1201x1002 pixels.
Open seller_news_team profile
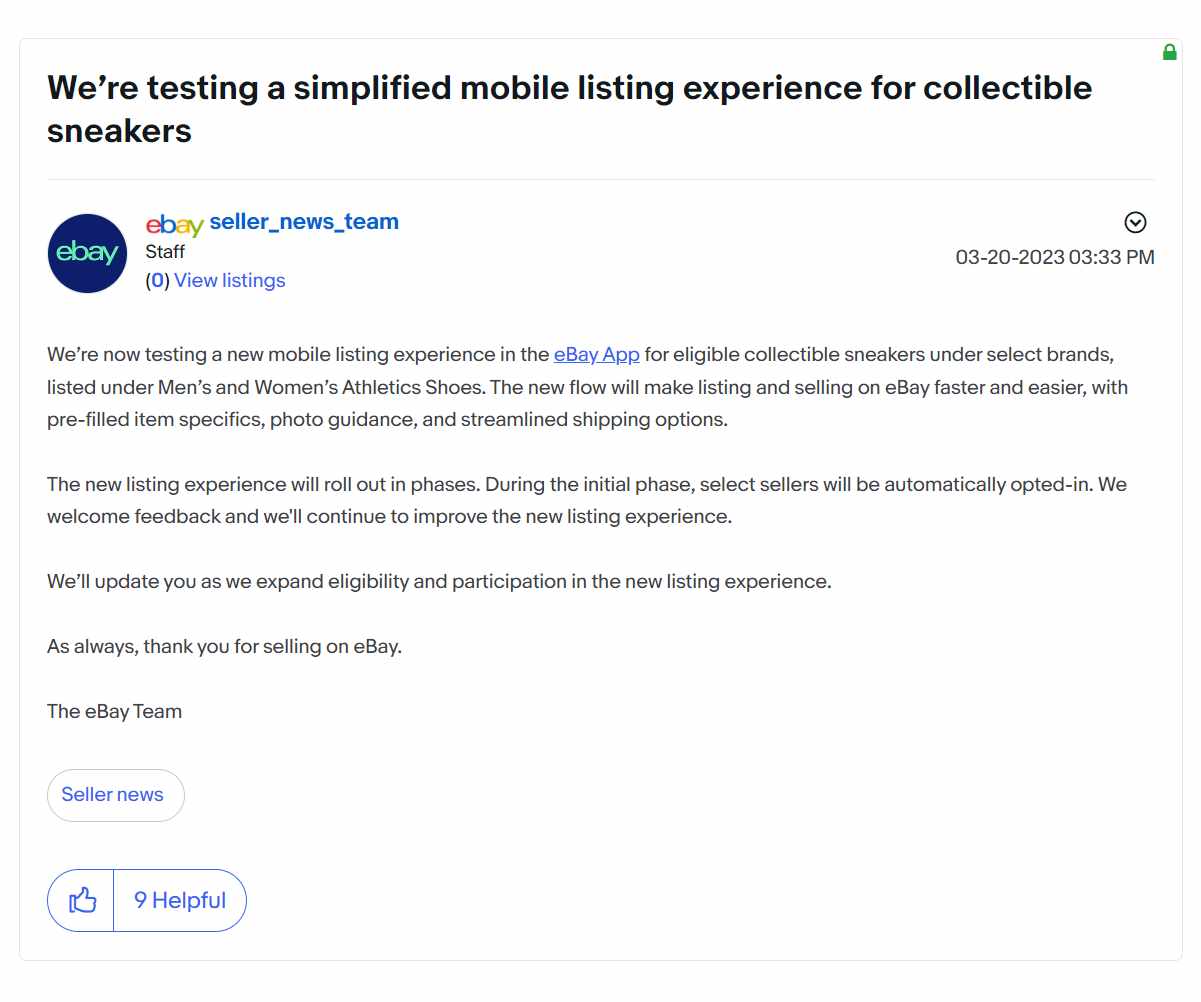[304, 222]
